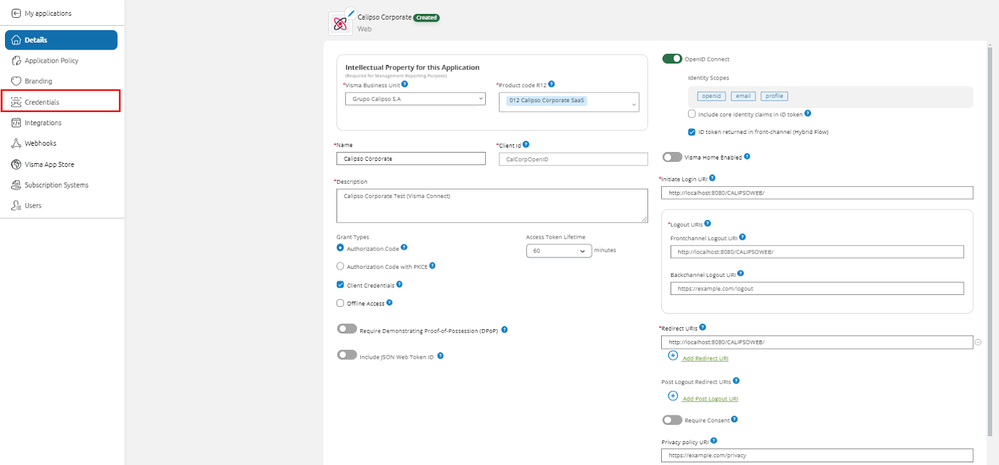
Task: Click the plus icon for Add Post Logout URI
Action: (672, 396)
